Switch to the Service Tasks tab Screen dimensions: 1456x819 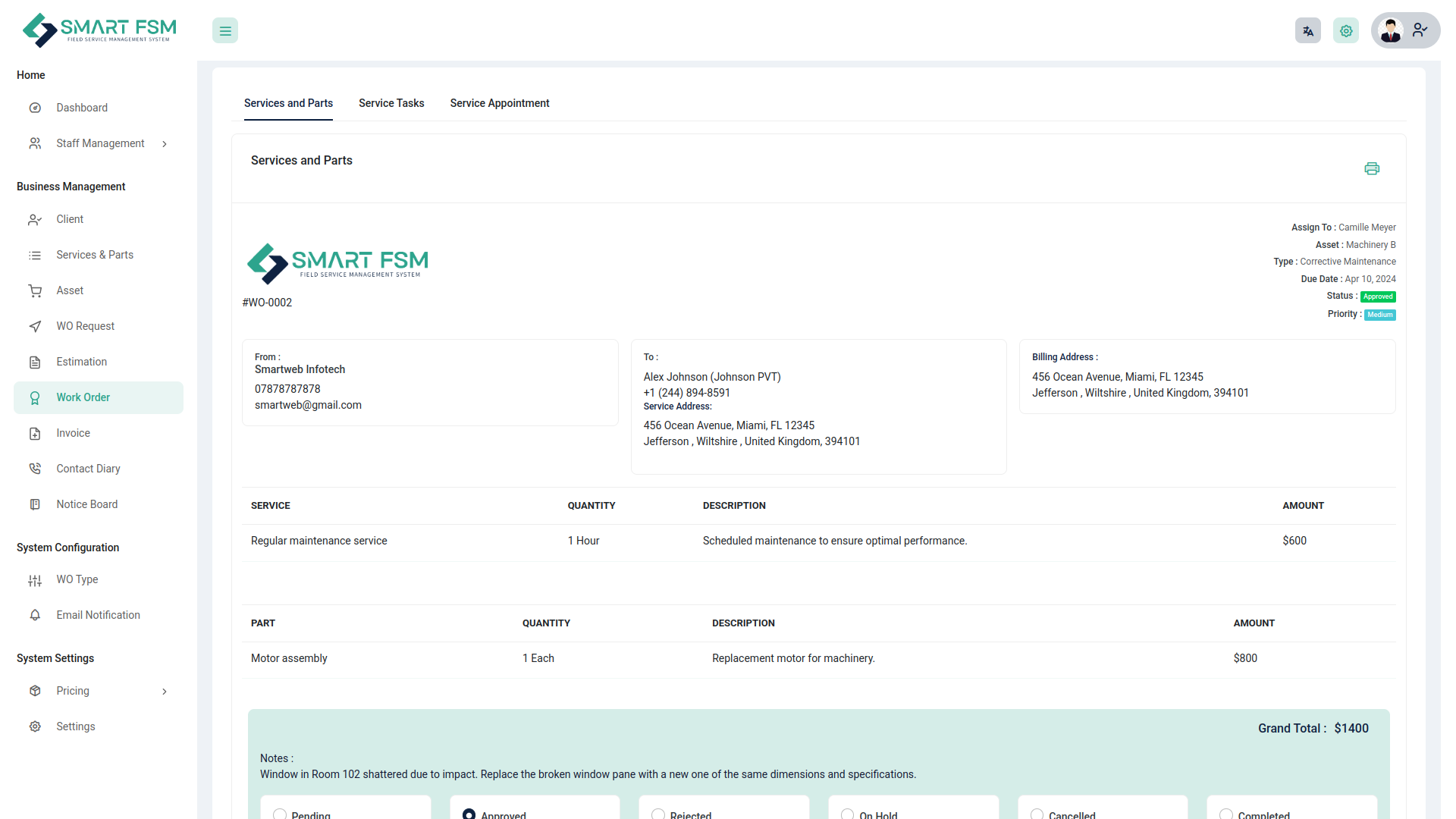[391, 103]
